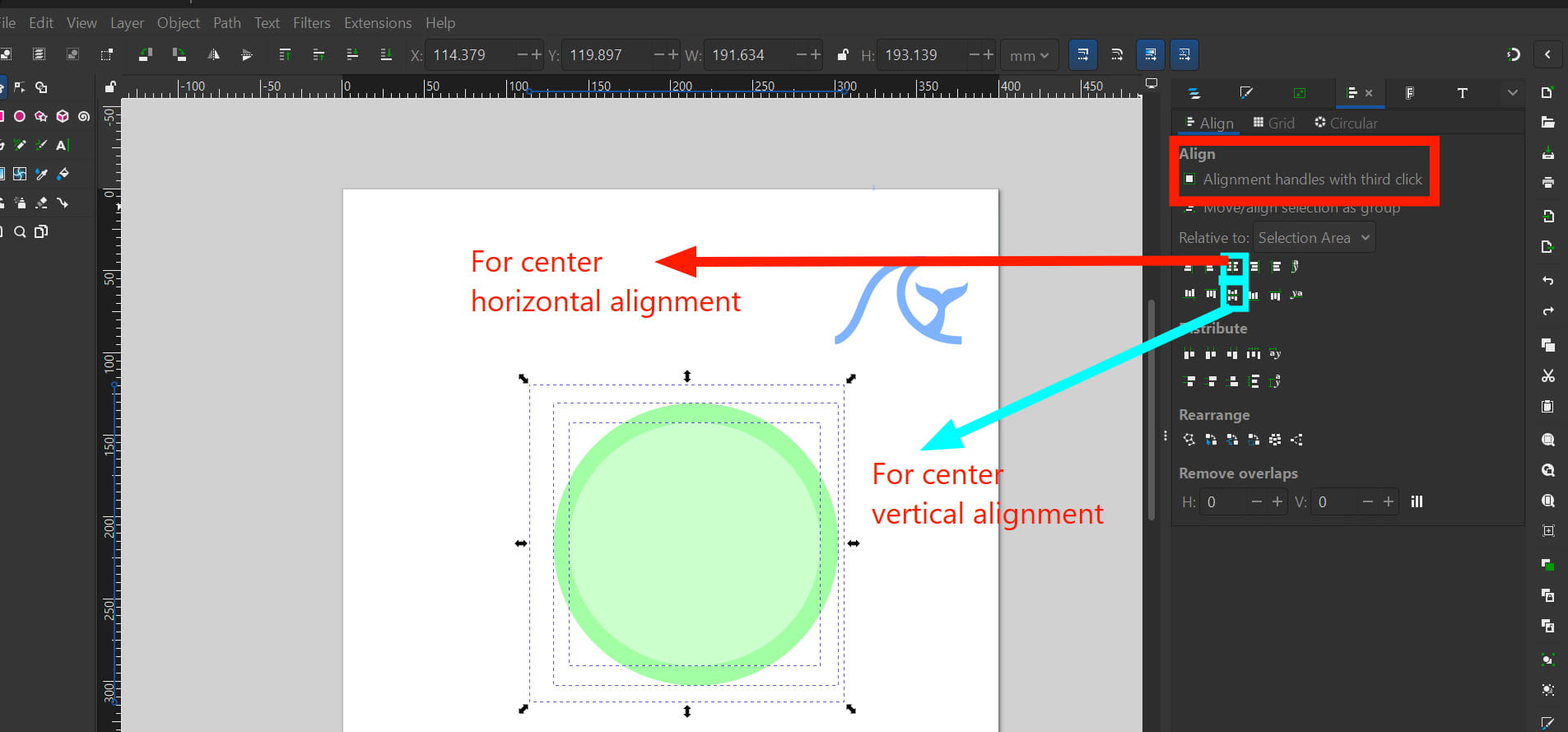The image size is (1568, 732).
Task: Open the Extensions menu
Action: click(378, 23)
